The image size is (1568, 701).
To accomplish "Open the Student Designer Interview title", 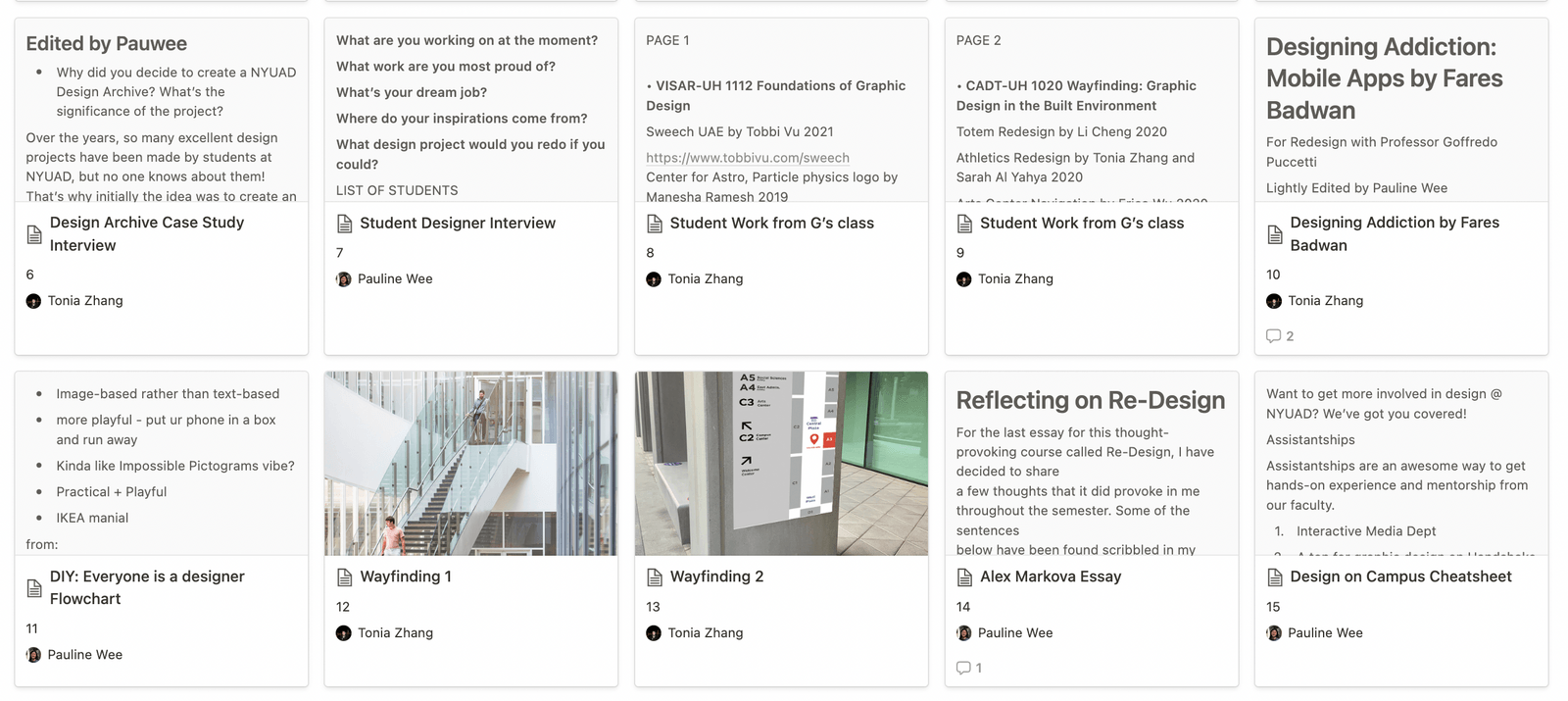I will tap(457, 224).
